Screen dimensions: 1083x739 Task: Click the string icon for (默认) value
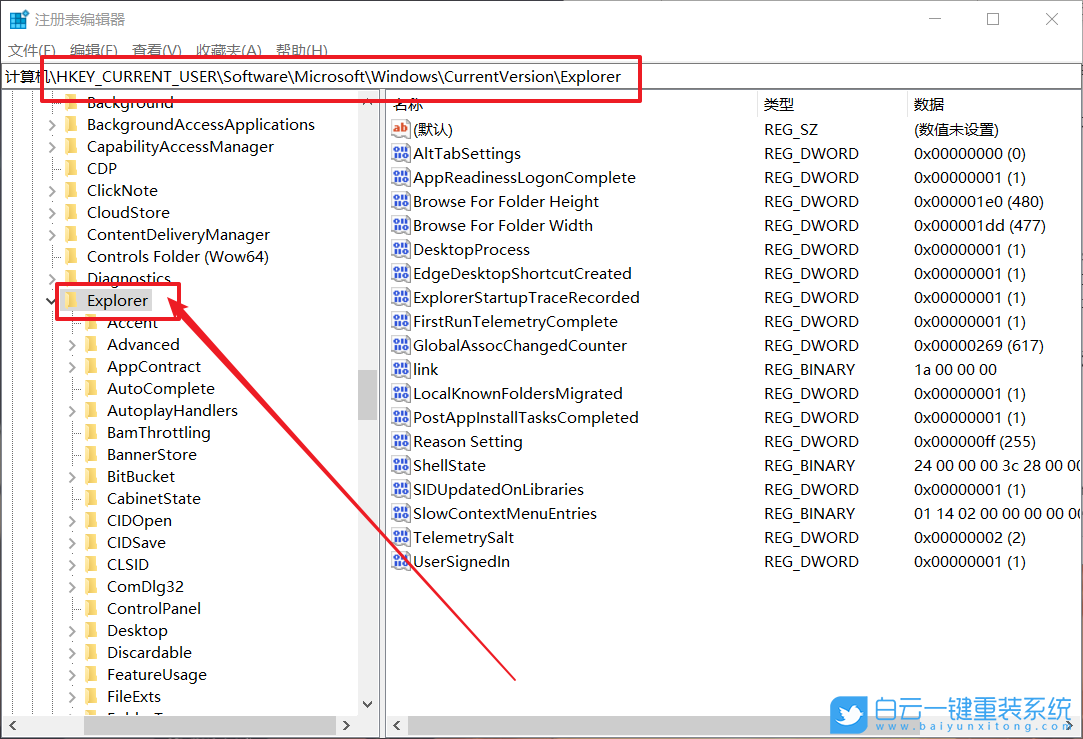[x=400, y=130]
